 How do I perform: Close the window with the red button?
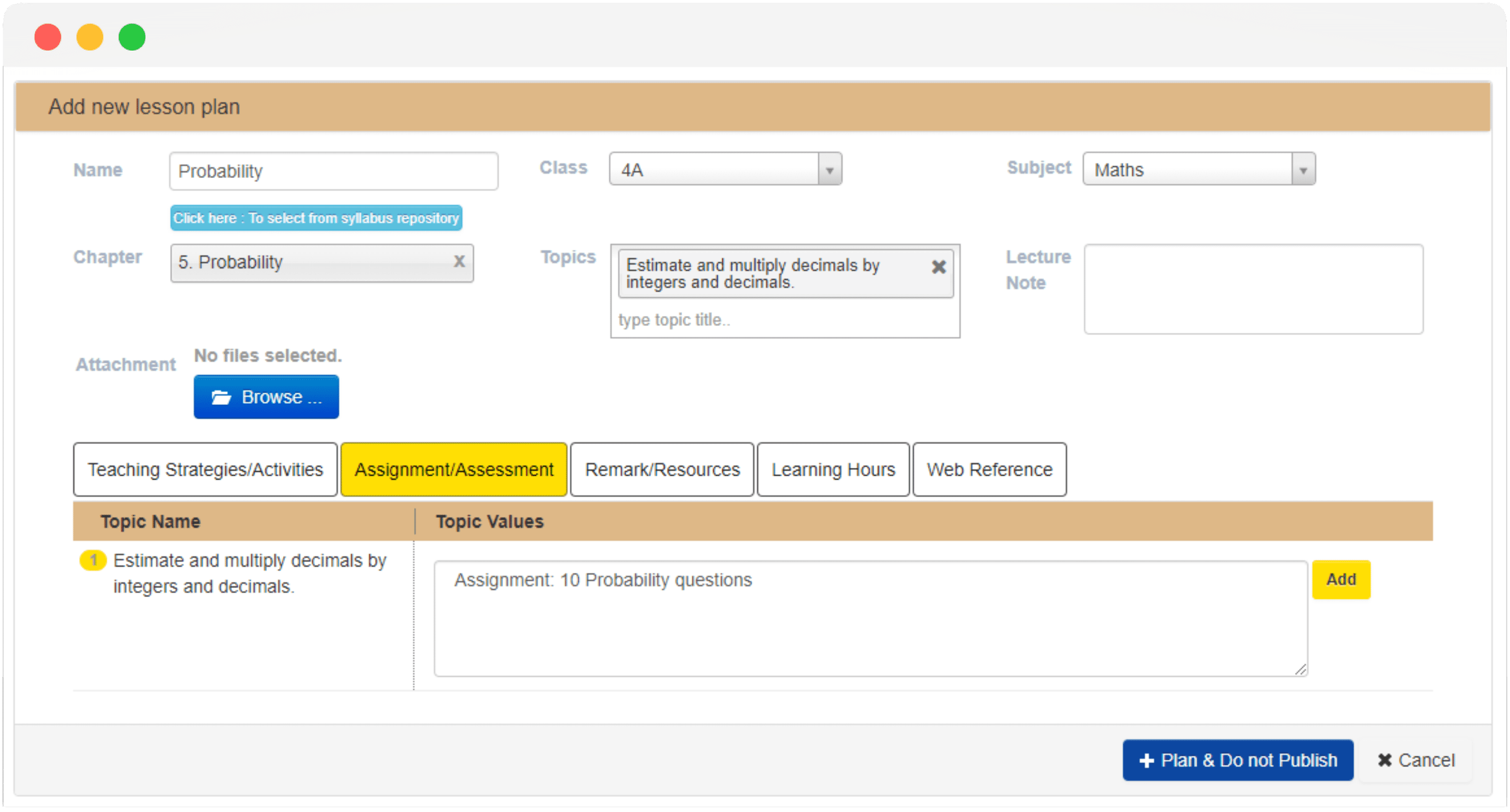[x=47, y=37]
